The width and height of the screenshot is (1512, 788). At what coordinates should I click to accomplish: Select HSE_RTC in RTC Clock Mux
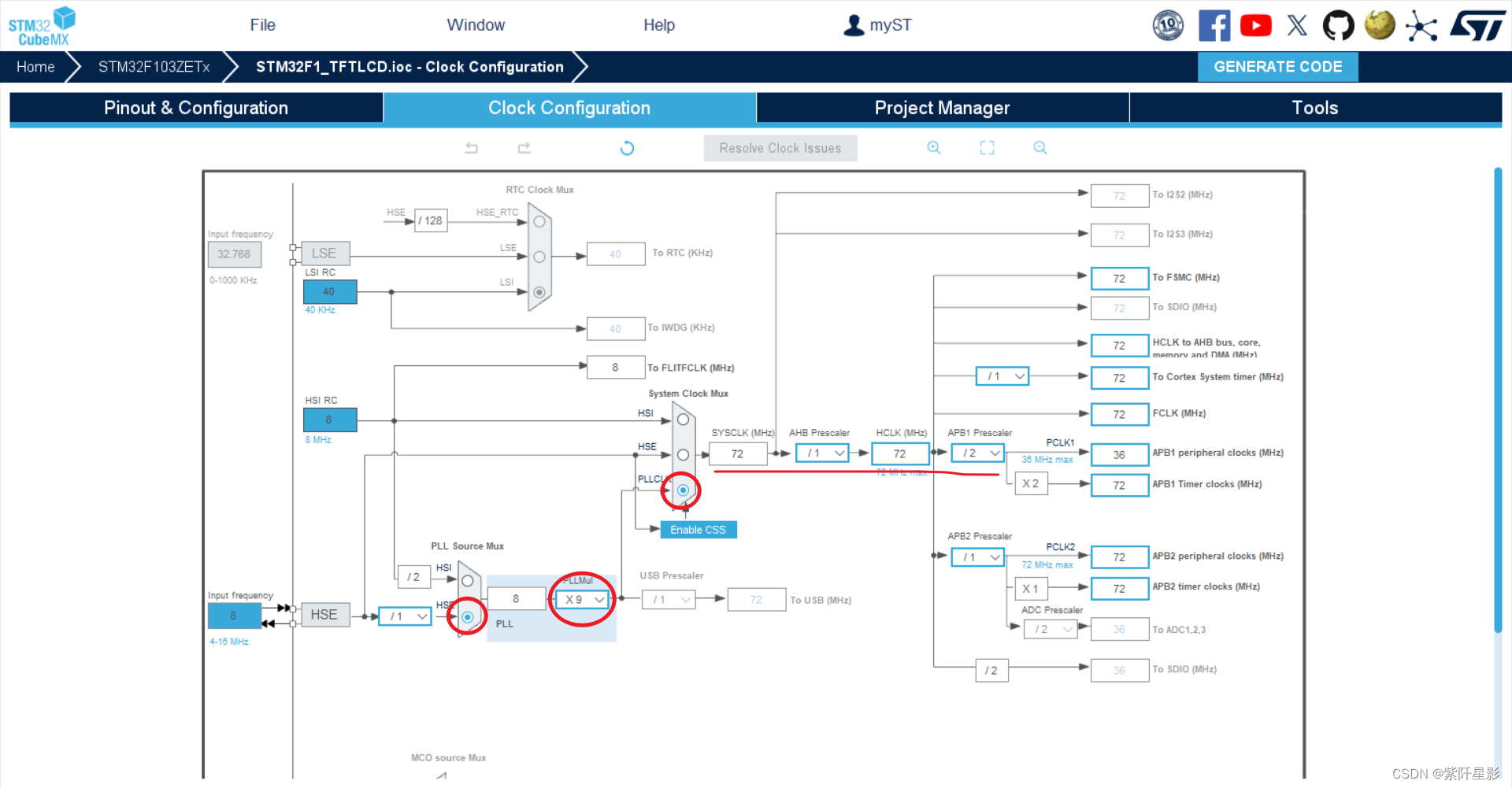coord(539,222)
